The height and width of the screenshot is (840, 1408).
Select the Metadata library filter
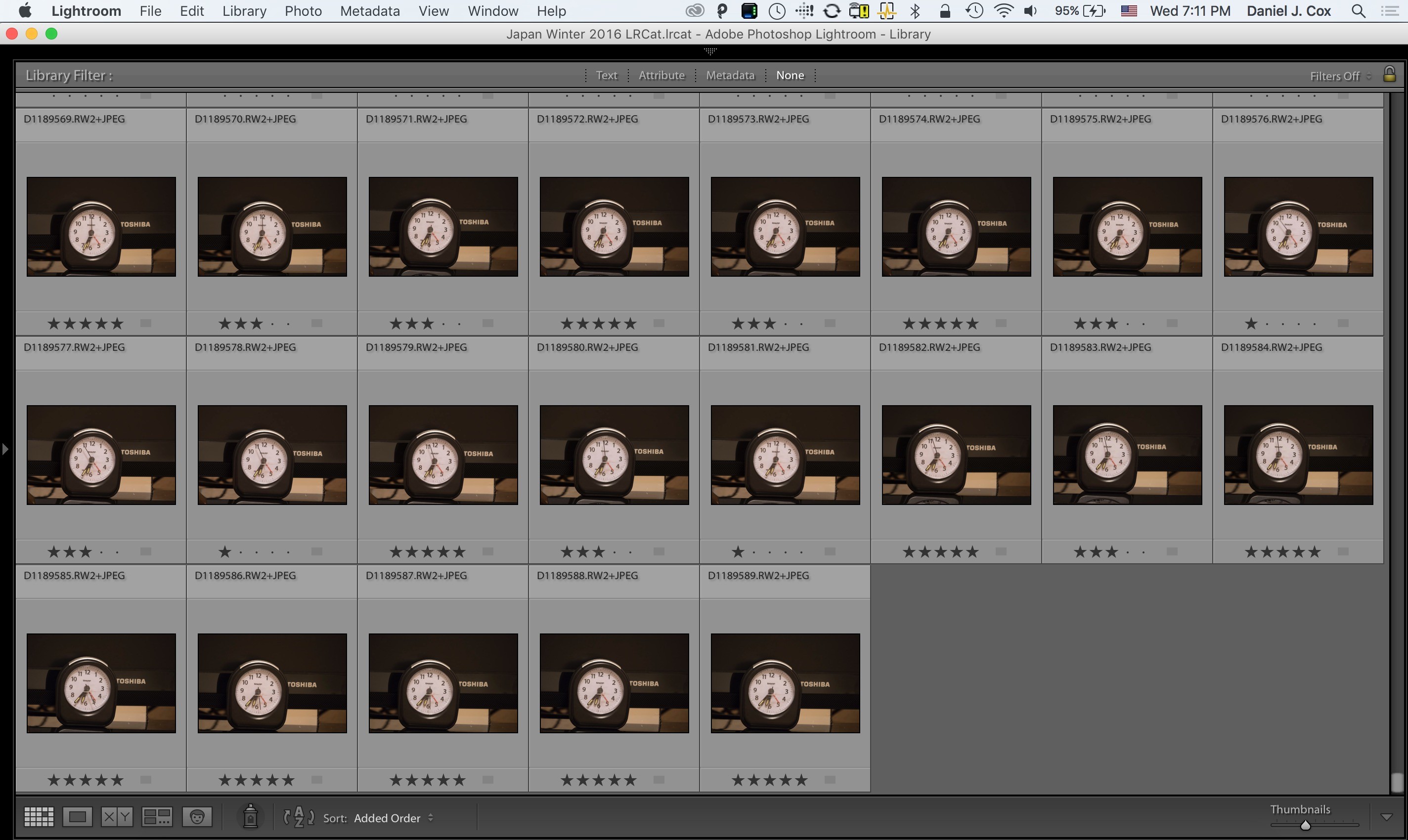730,75
